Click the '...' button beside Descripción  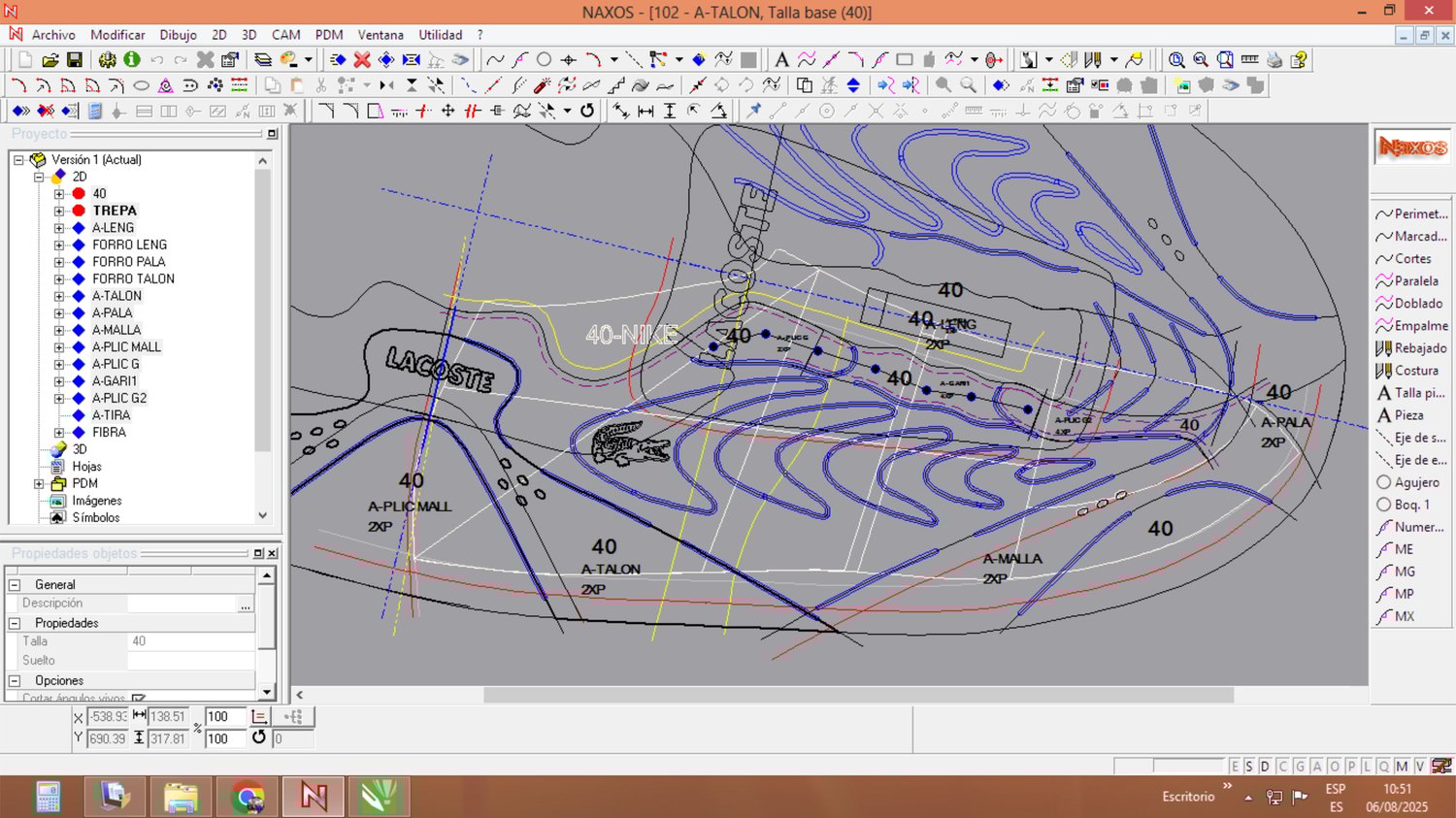point(246,605)
